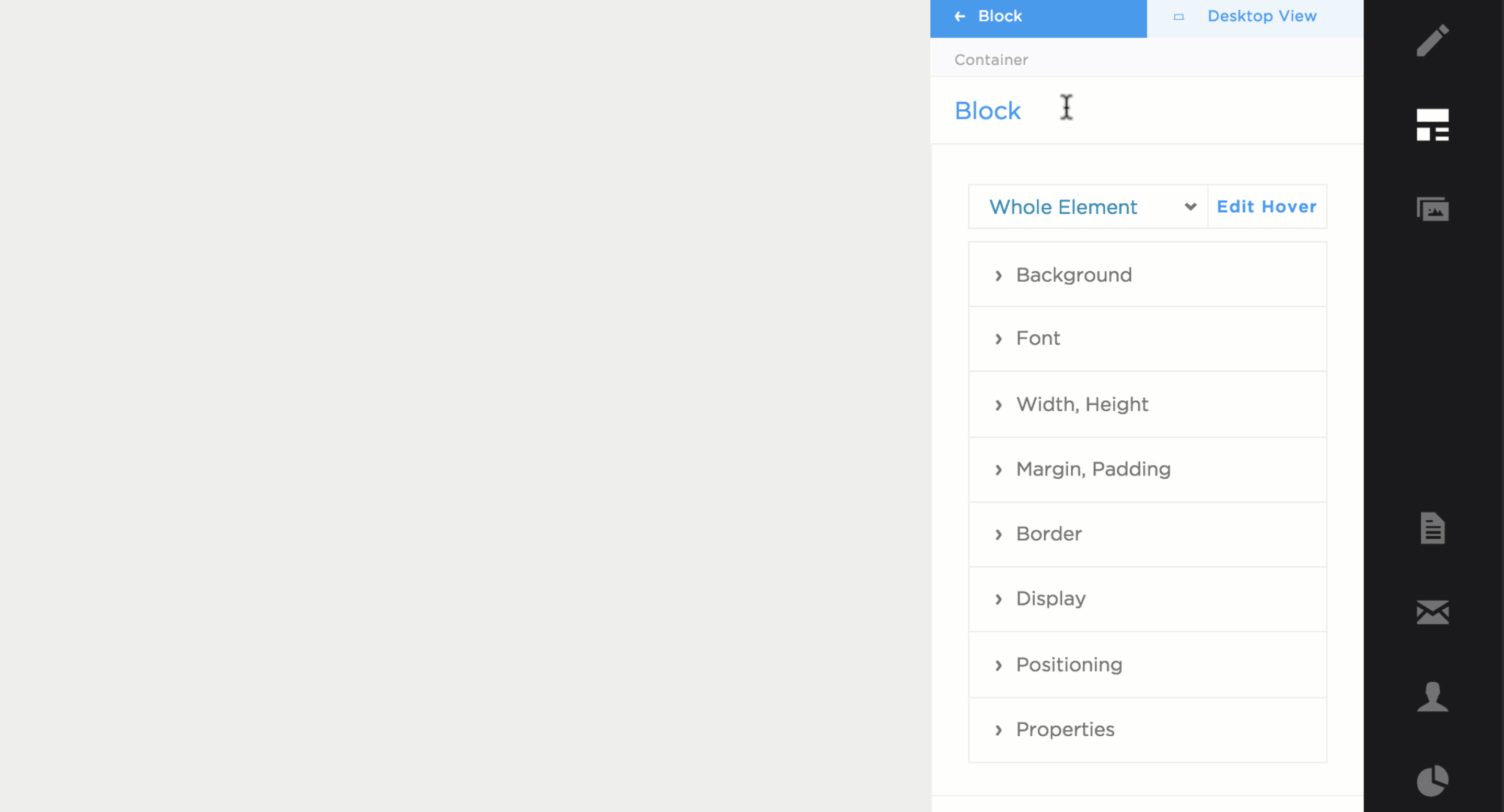The image size is (1504, 812).
Task: Expand the Font section
Action: point(1037,339)
